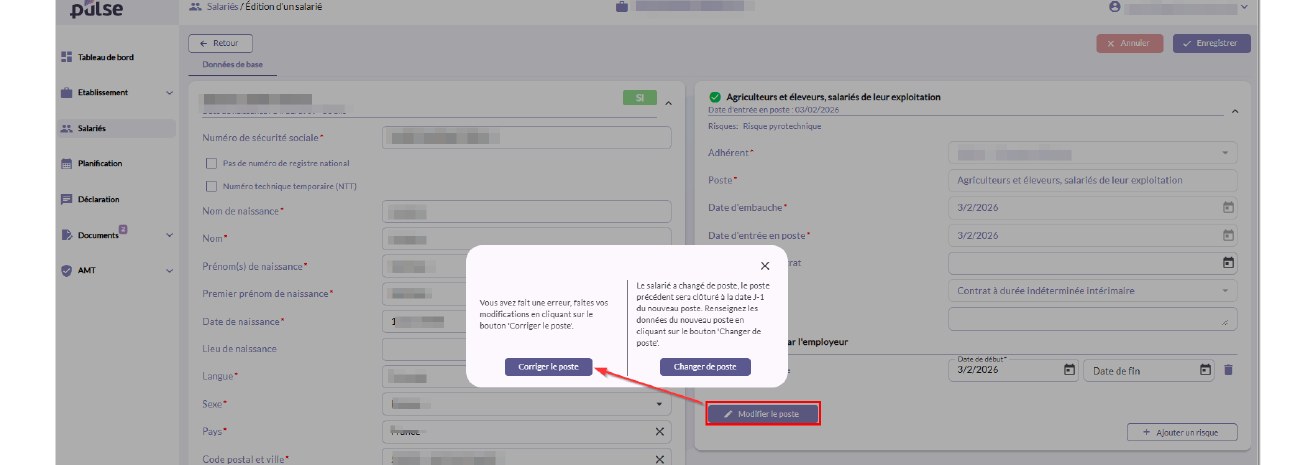Delete the risk date row with trash icon
The image size is (1300, 465).
[1229, 370]
